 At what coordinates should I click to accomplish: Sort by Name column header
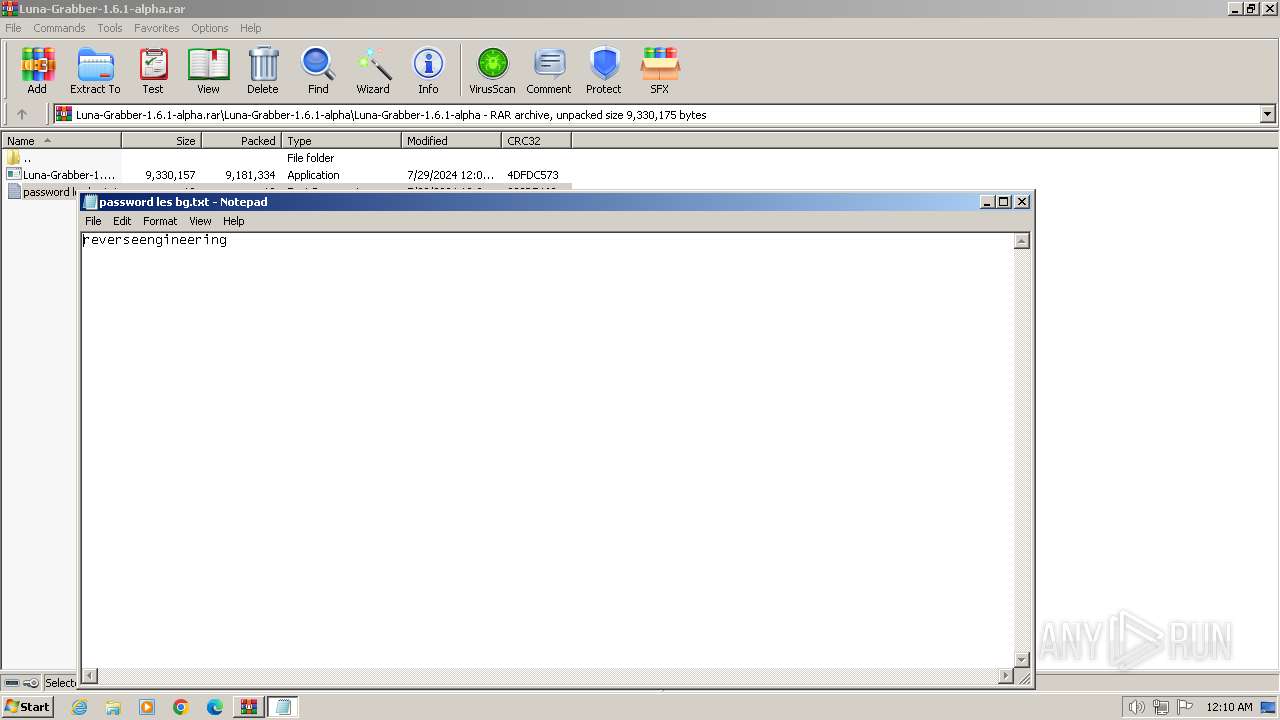[x=61, y=141]
